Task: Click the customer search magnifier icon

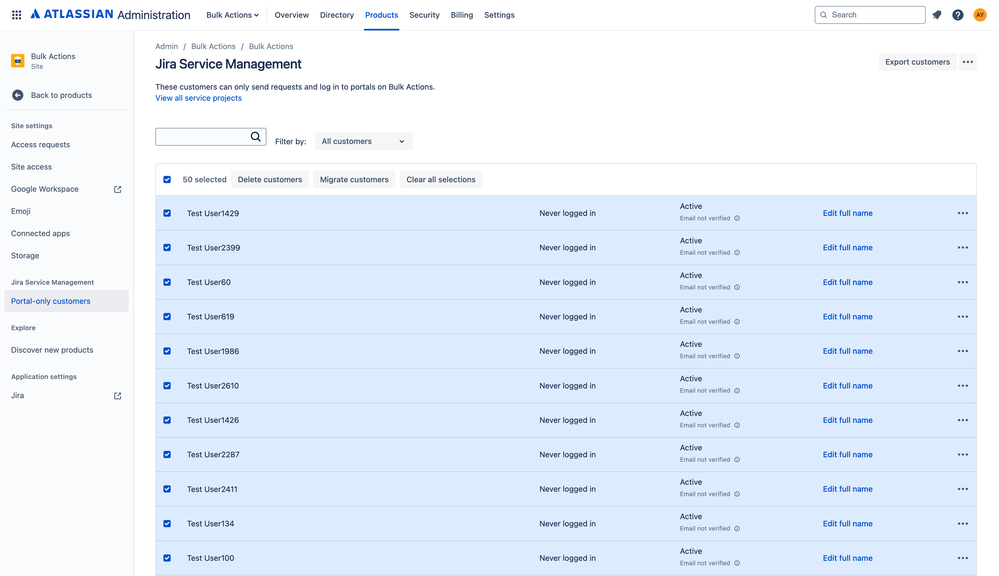Action: pos(255,136)
